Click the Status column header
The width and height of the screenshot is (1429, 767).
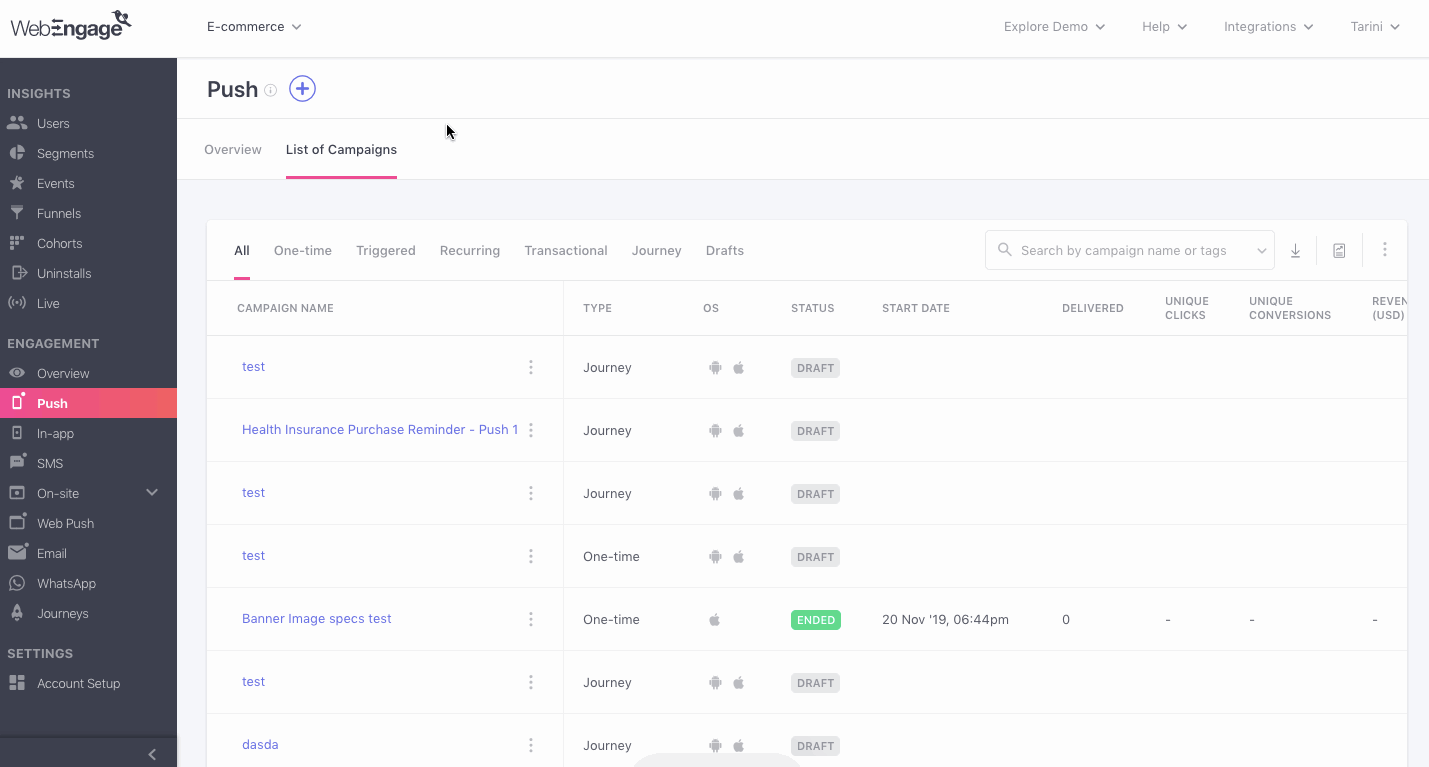(x=812, y=308)
